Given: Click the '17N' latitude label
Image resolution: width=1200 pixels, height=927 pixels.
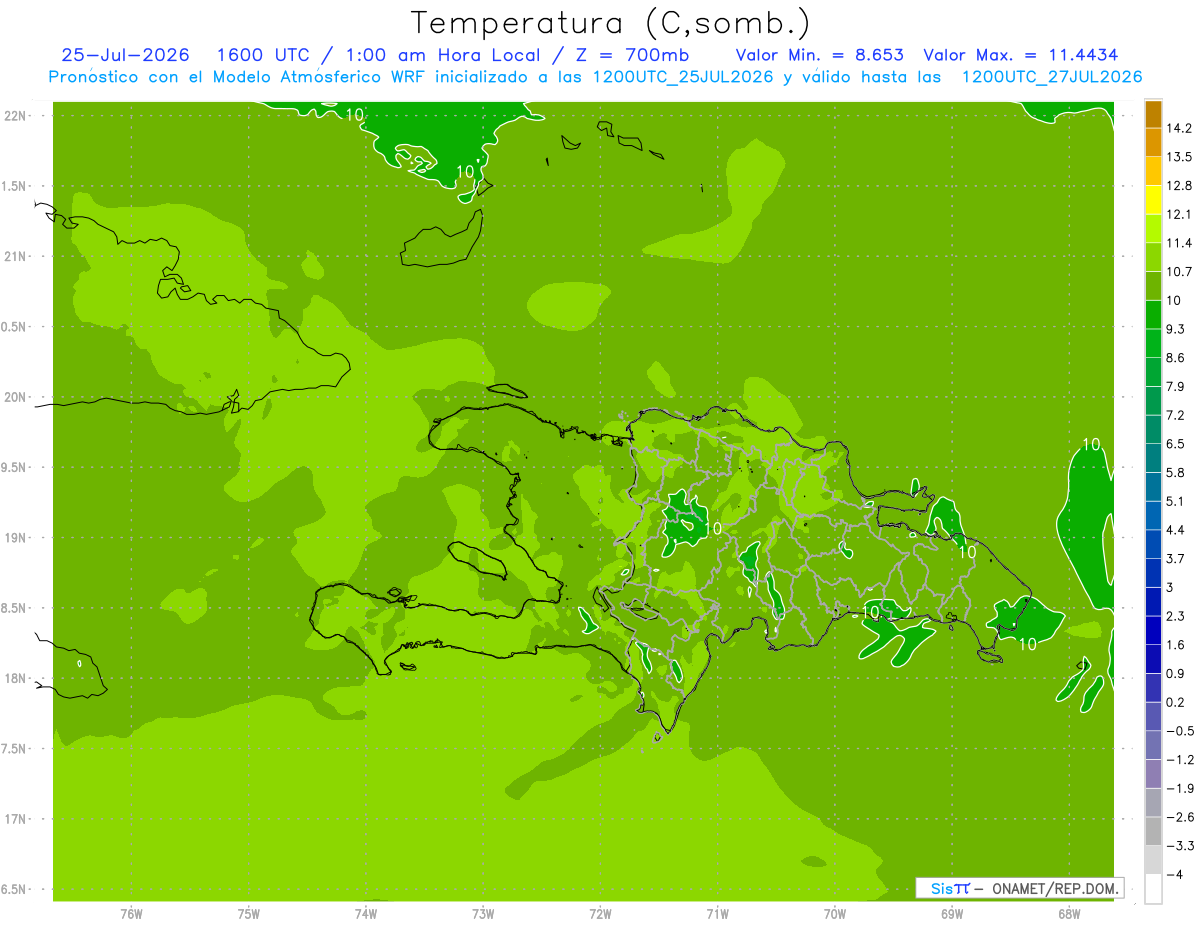Looking at the screenshot, I should point(16,819).
